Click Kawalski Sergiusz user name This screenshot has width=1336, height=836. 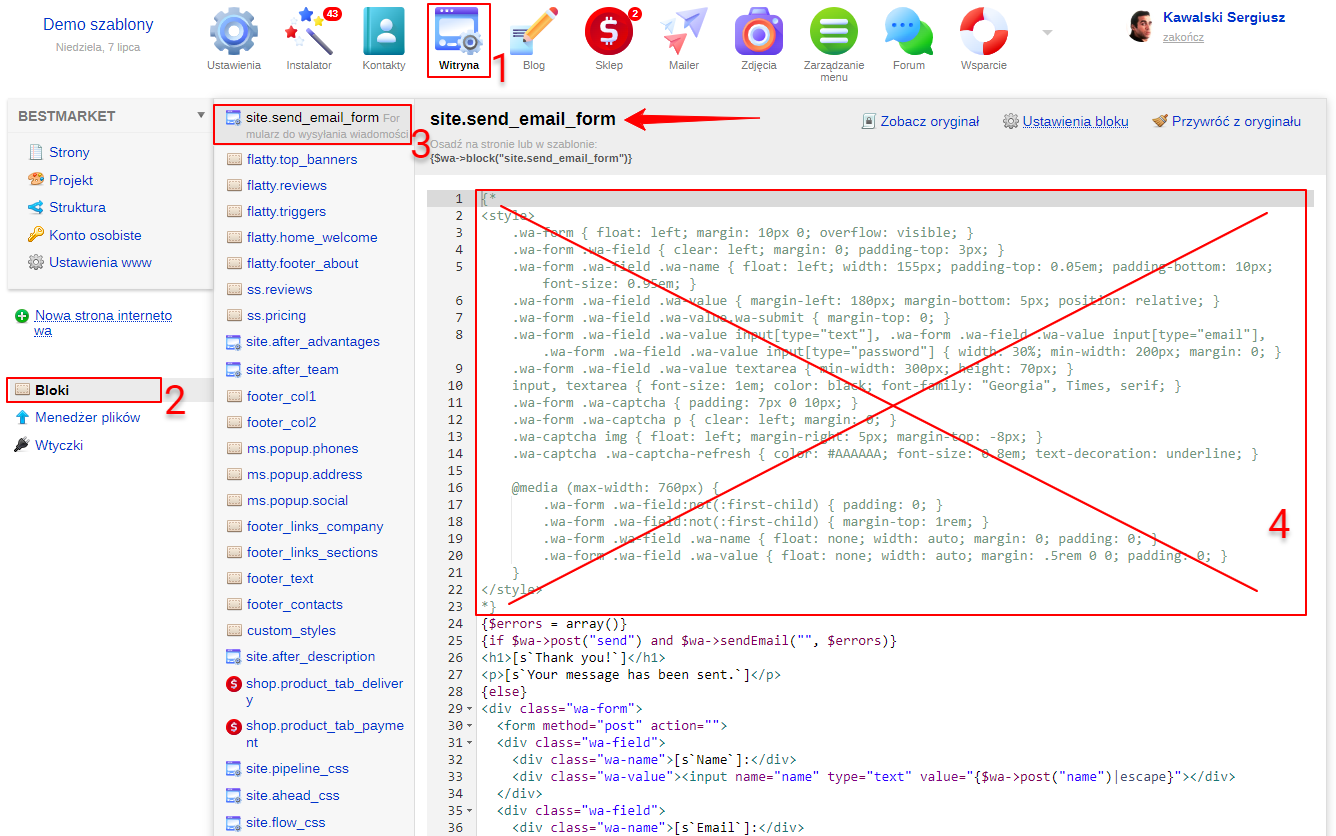click(1224, 17)
